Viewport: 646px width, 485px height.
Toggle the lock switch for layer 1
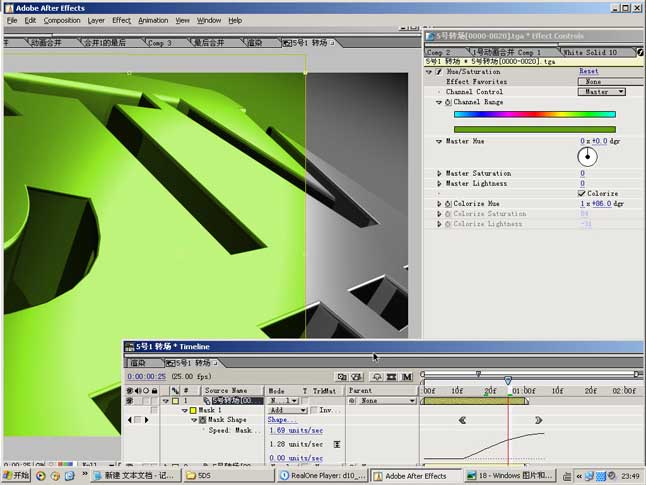click(154, 401)
